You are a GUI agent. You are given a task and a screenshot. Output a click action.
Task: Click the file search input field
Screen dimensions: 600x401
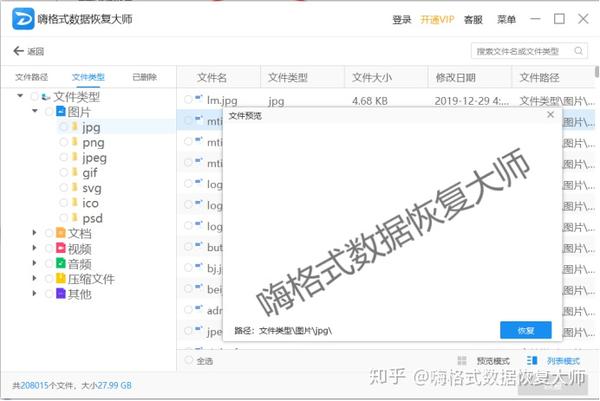coord(529,51)
